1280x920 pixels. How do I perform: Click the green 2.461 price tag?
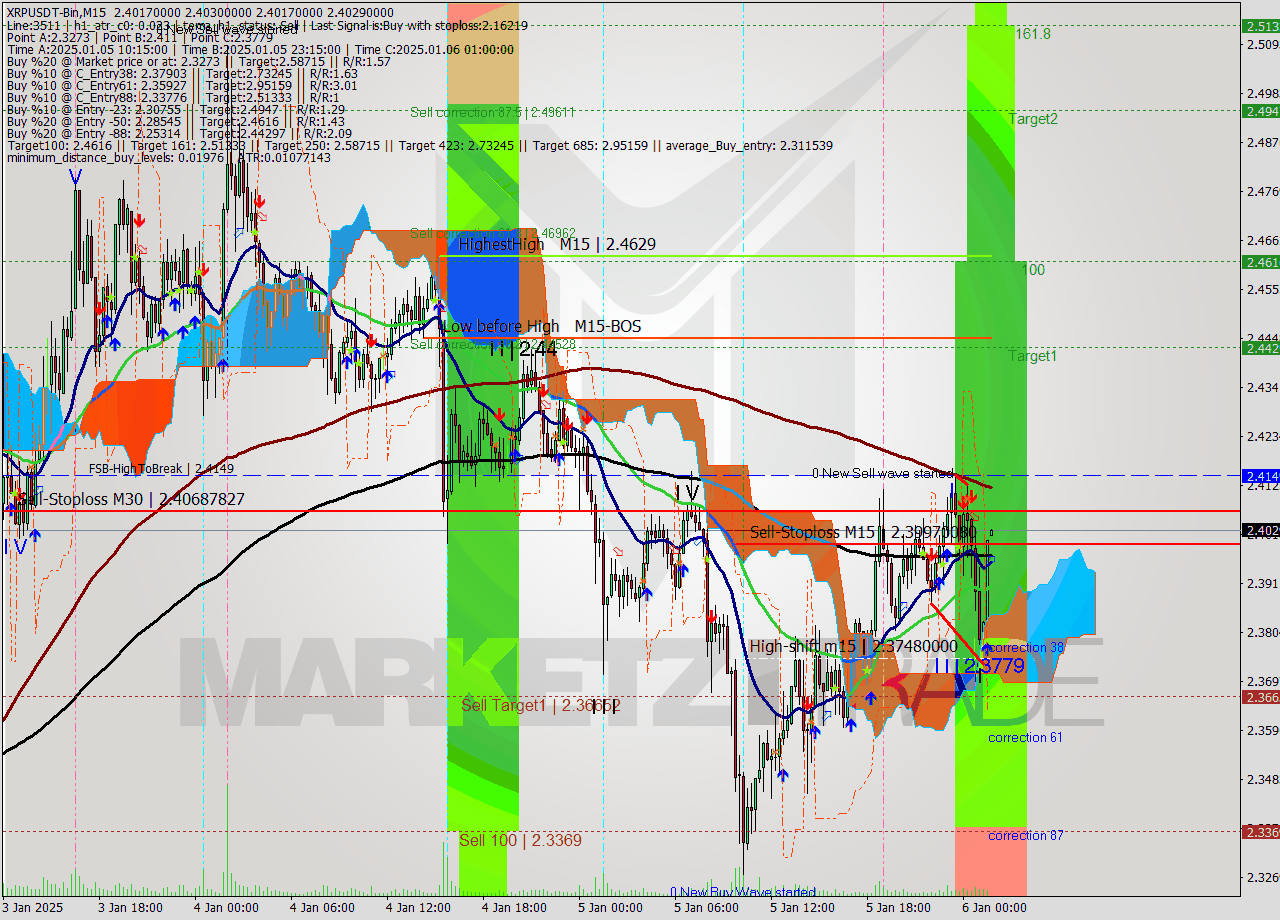point(1260,262)
